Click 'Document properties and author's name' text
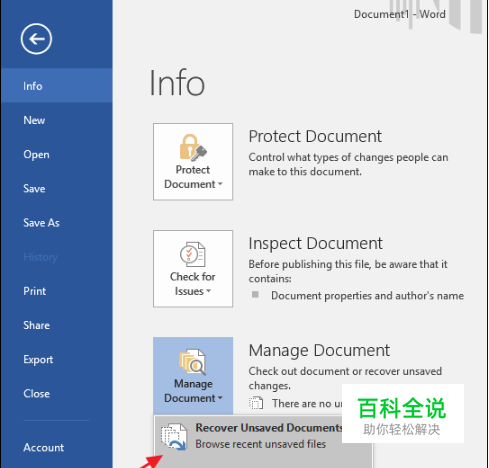 367,296
